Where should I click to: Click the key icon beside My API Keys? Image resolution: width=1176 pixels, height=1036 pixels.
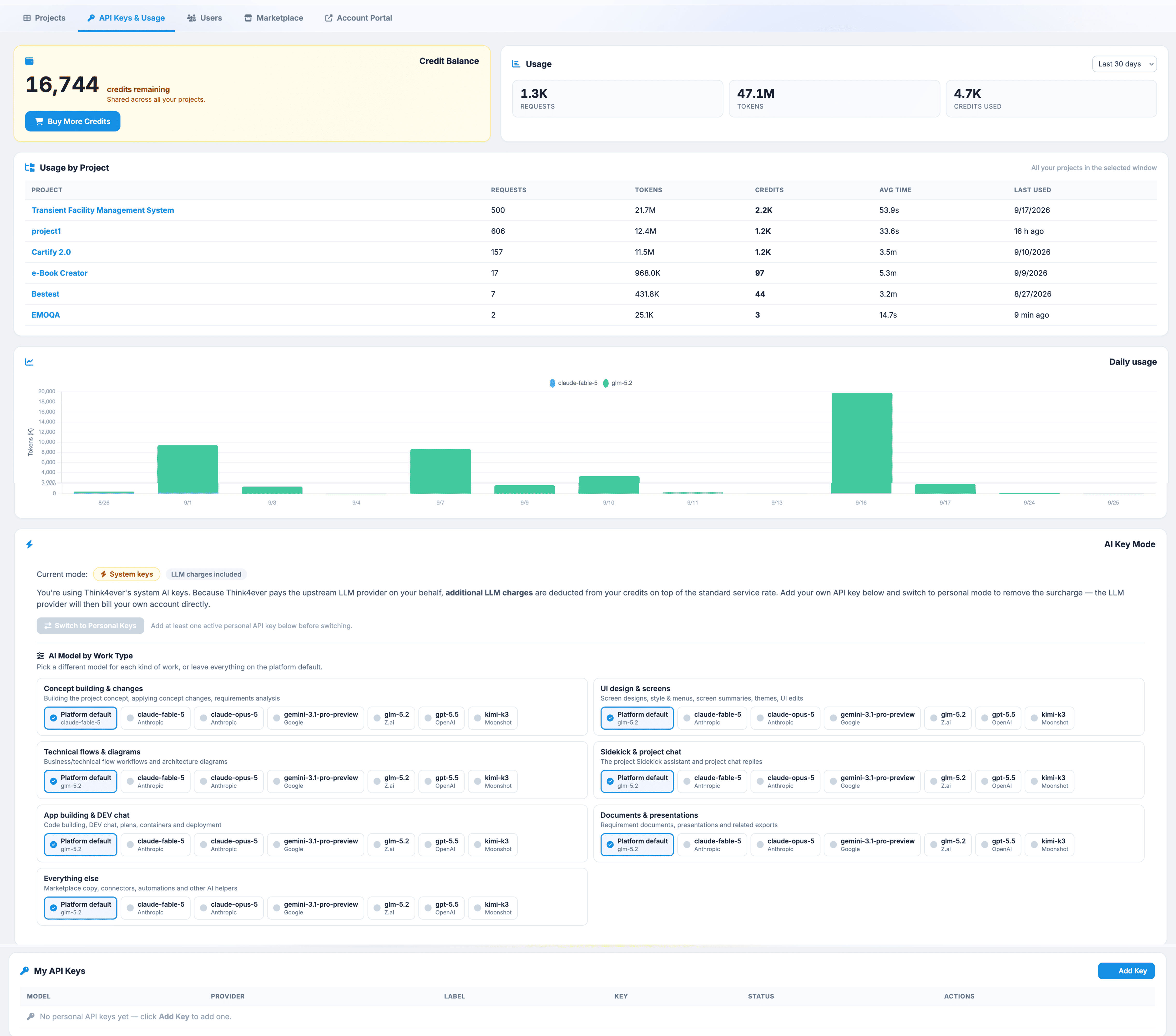pyautogui.click(x=25, y=971)
